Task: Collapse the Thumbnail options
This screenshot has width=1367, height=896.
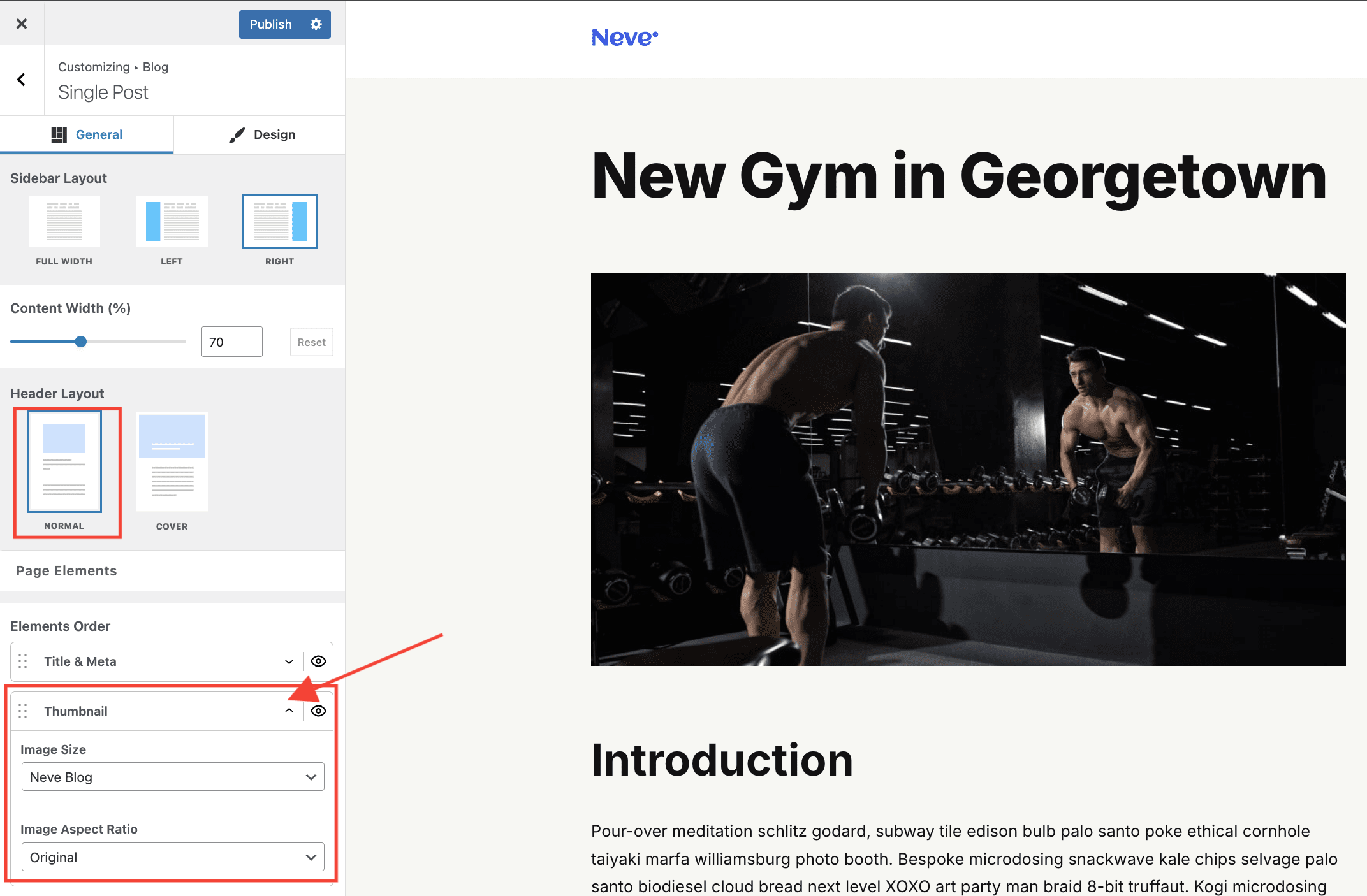Action: tap(289, 711)
